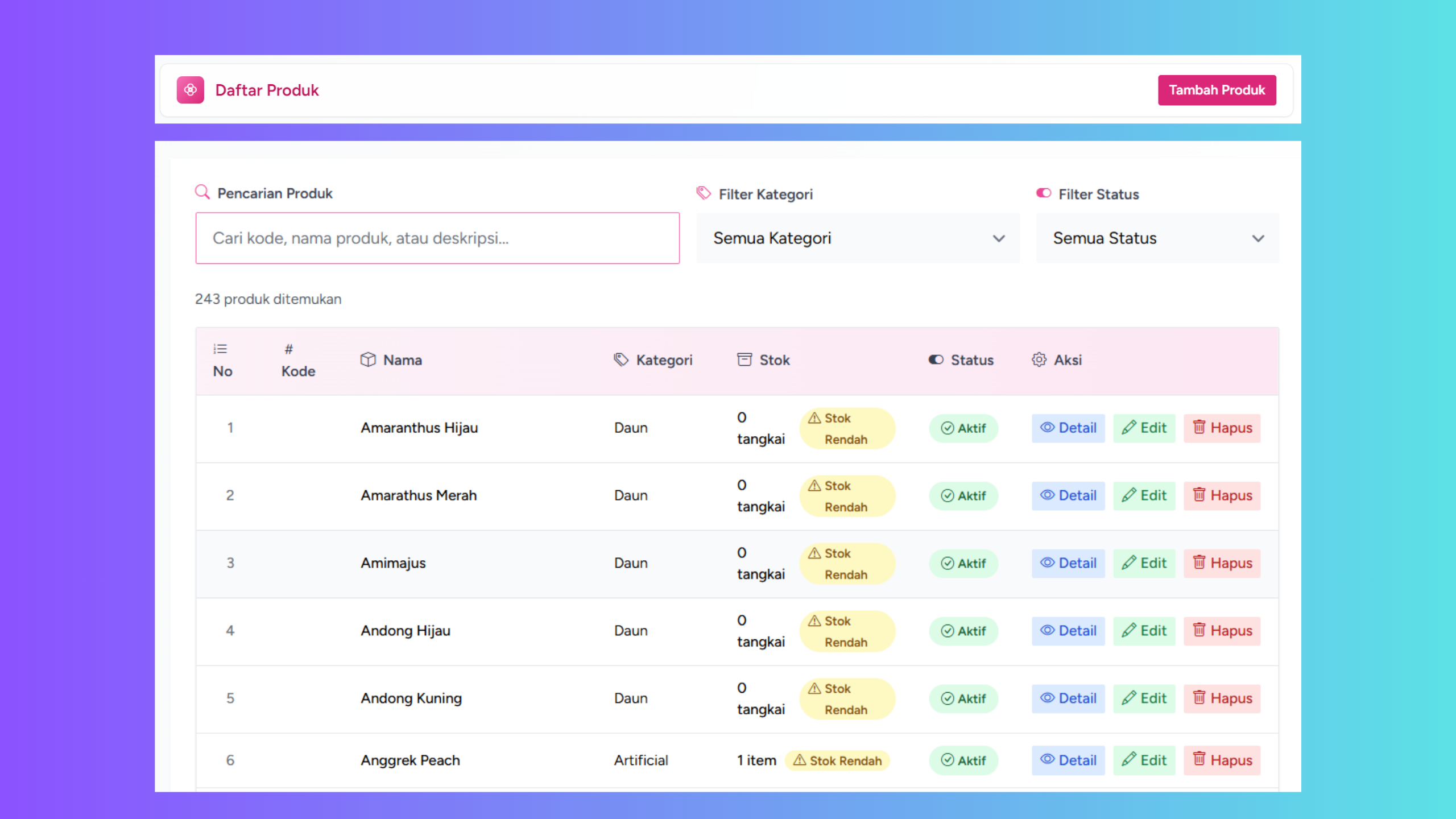Screen dimensions: 1456x819
Task: Click the list icon above No column
Action: coord(220,349)
